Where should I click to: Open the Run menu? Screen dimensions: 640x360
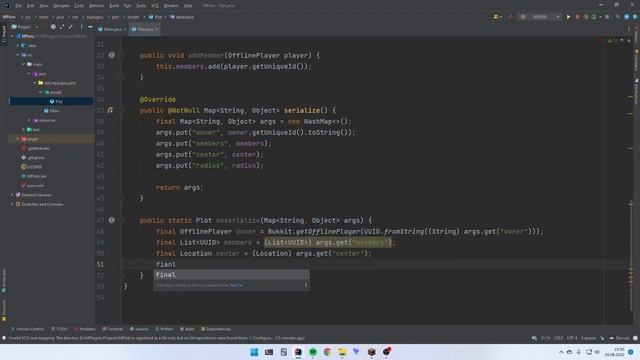(x=127, y=6)
